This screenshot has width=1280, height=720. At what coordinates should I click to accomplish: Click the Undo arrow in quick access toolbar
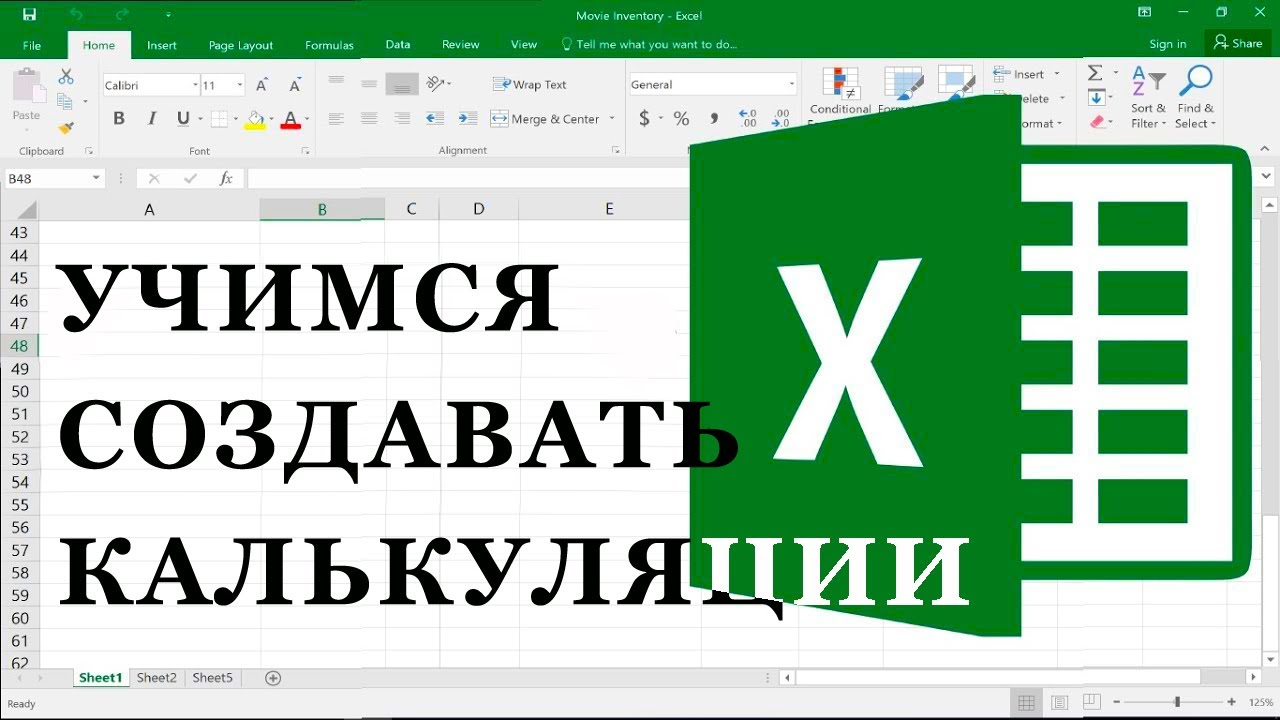pyautogui.click(x=77, y=15)
